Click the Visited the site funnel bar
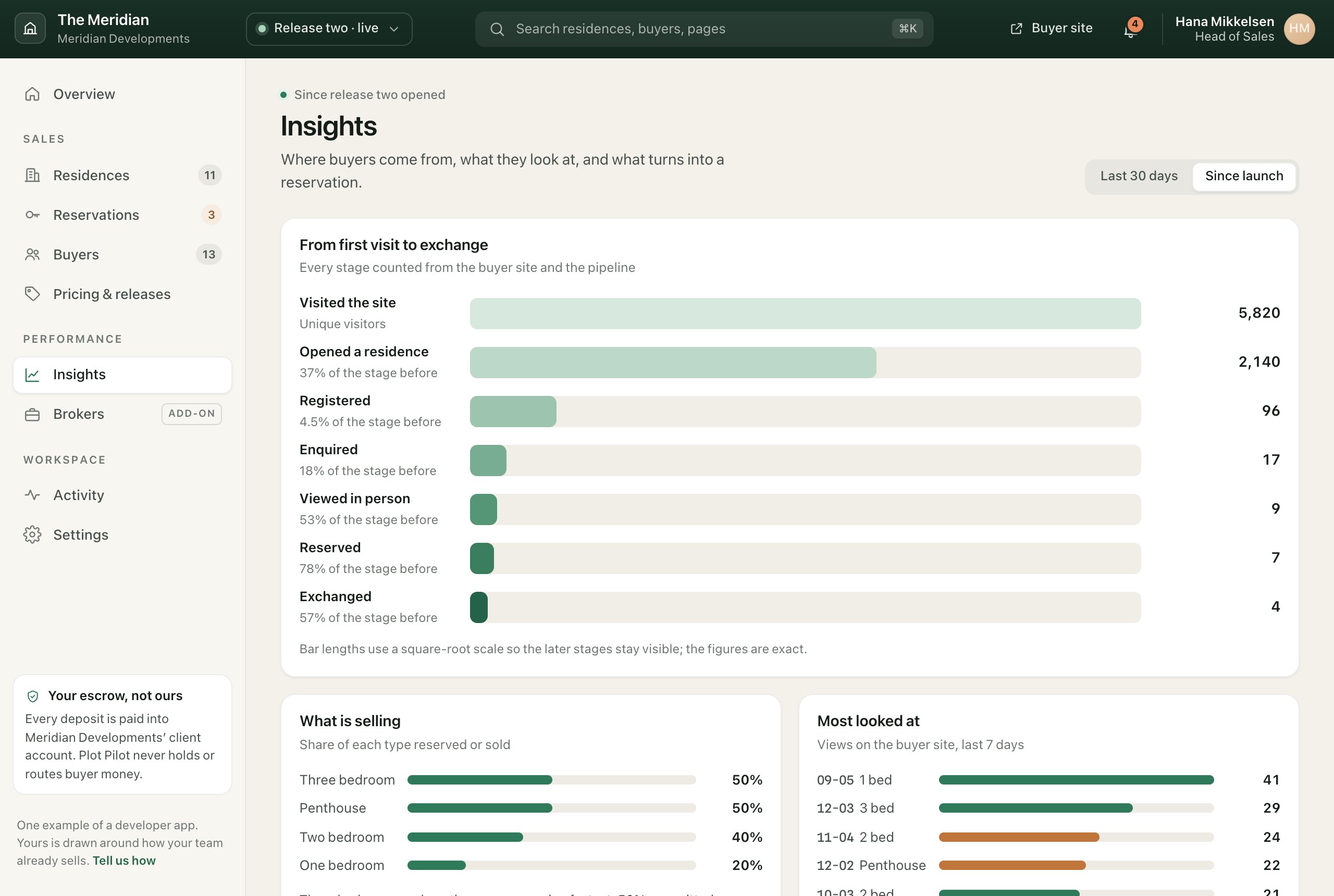This screenshot has height=896, width=1334. pos(805,314)
